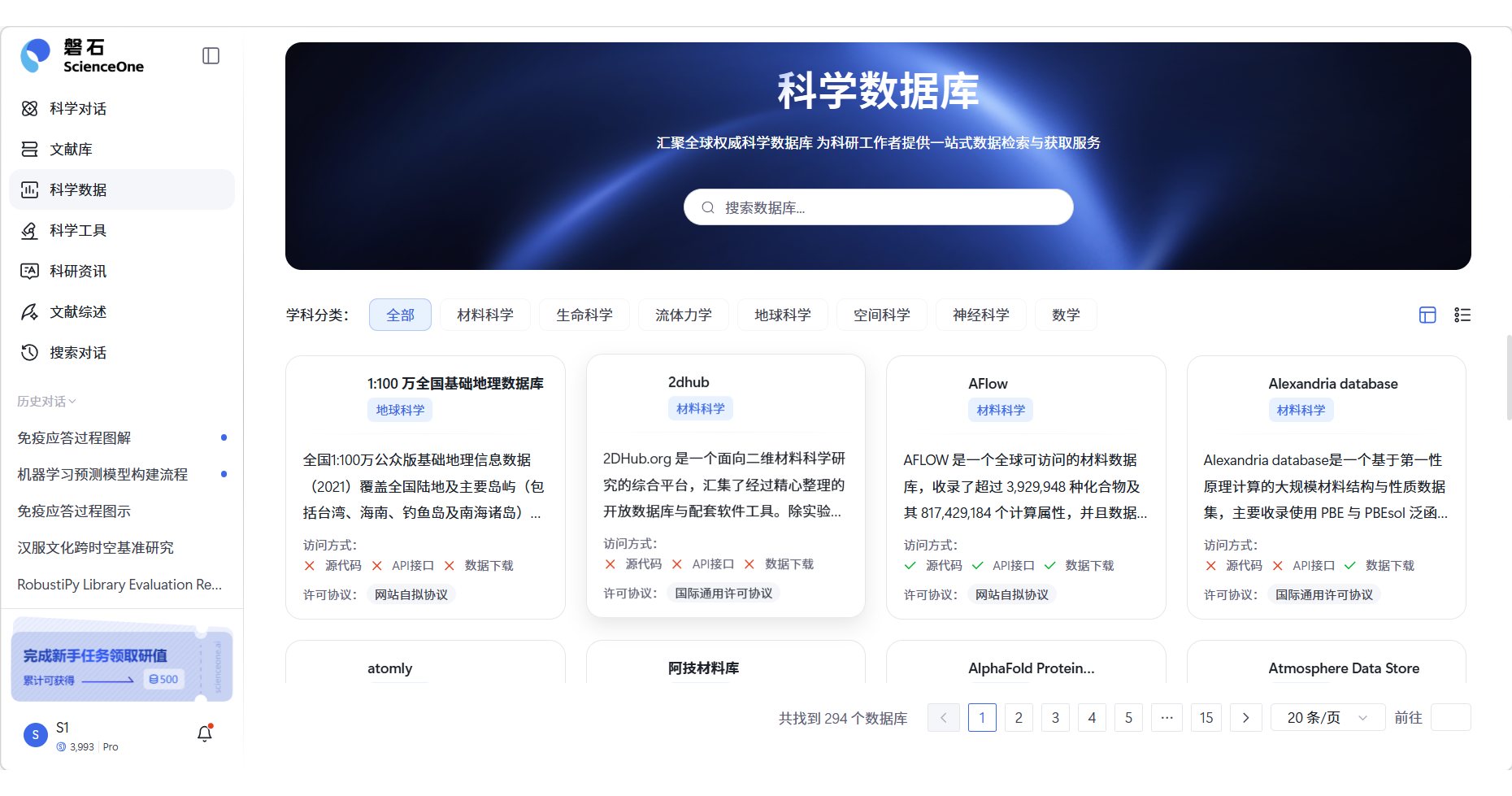The width and height of the screenshot is (1512, 796).
Task: Click 国际通用许可协议 license on 2dhub card
Action: point(723,593)
